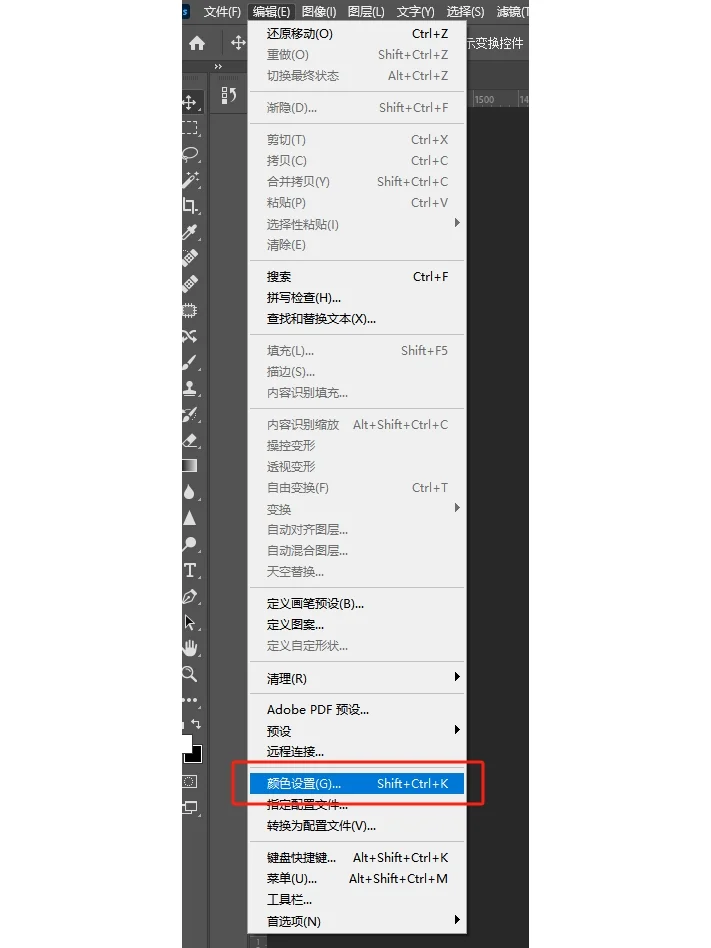Select the Sharpen triangle tool
The width and height of the screenshot is (711, 948).
(x=190, y=518)
